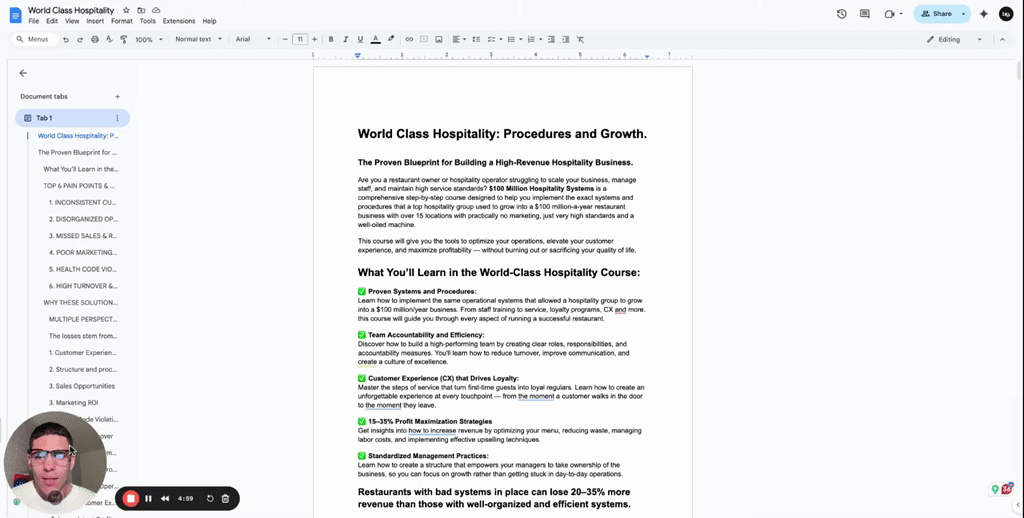The image size is (1024, 518).
Task: Show all comments icon in header
Action: click(x=865, y=14)
